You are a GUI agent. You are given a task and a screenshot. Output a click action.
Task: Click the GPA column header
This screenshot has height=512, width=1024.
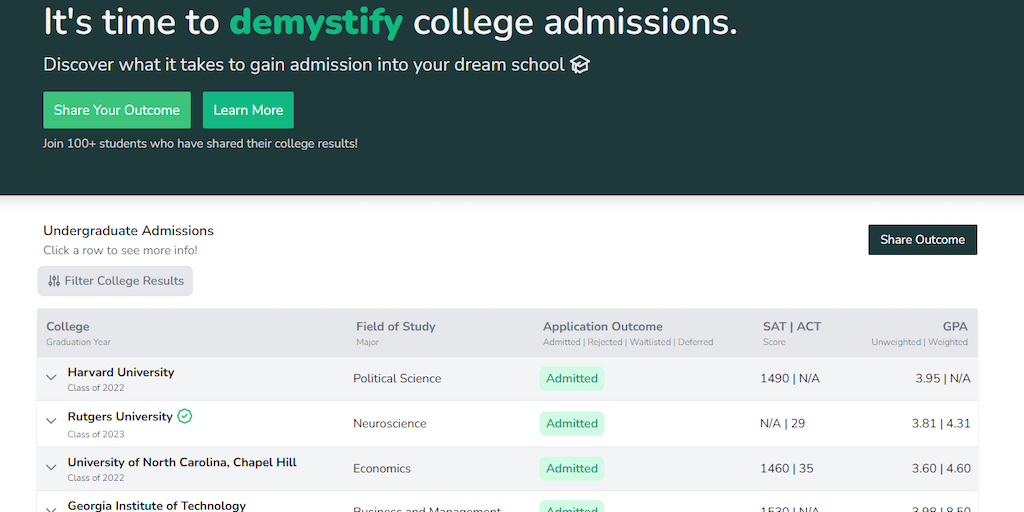(955, 326)
